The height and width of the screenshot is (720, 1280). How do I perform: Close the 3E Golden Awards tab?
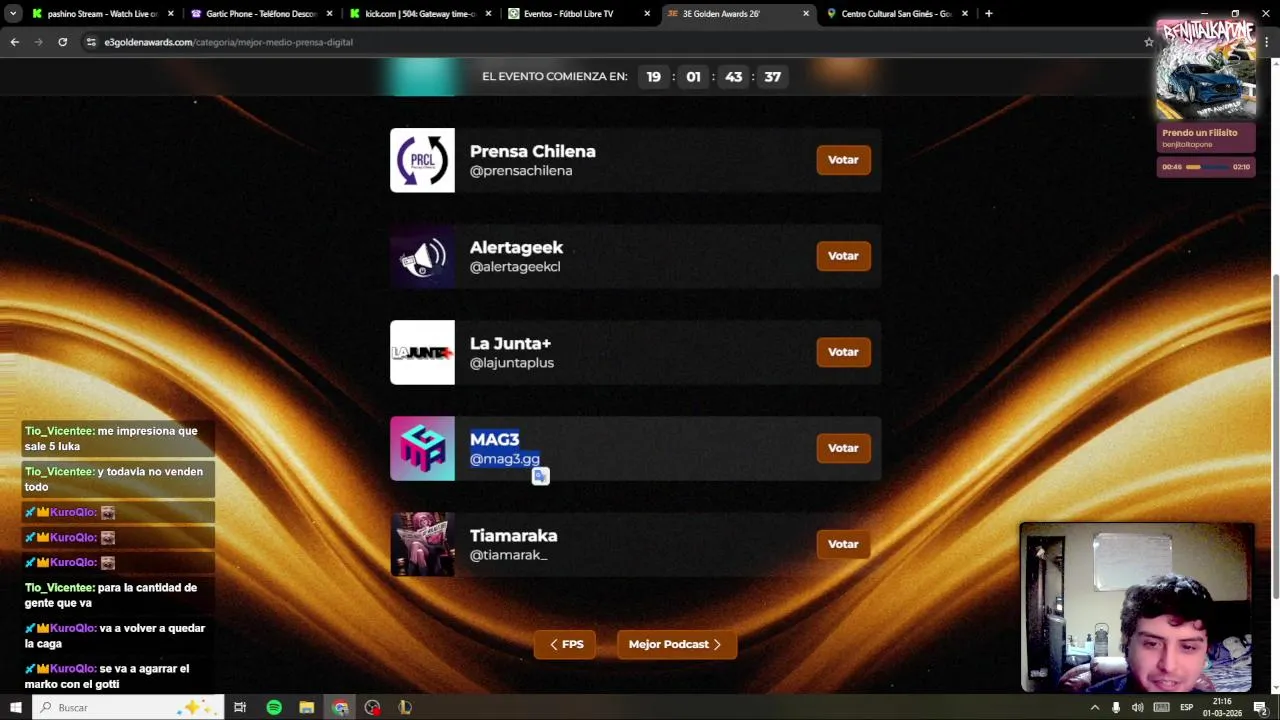point(806,14)
